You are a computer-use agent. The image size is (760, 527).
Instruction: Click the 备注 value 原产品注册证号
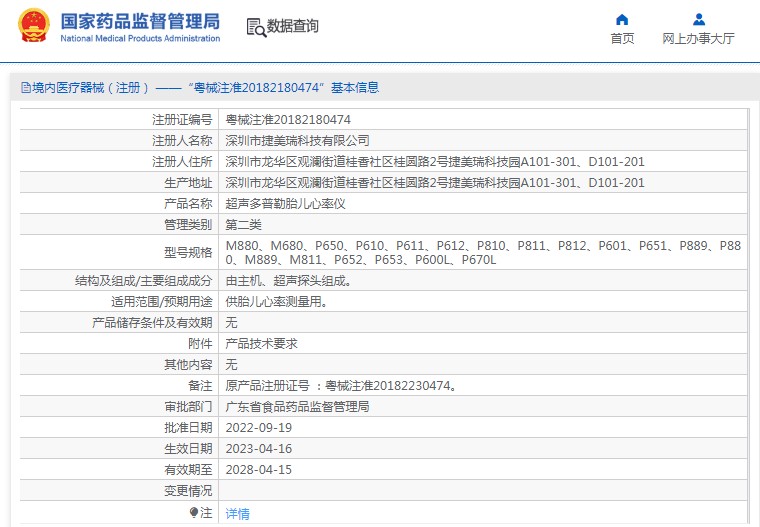click(x=341, y=386)
